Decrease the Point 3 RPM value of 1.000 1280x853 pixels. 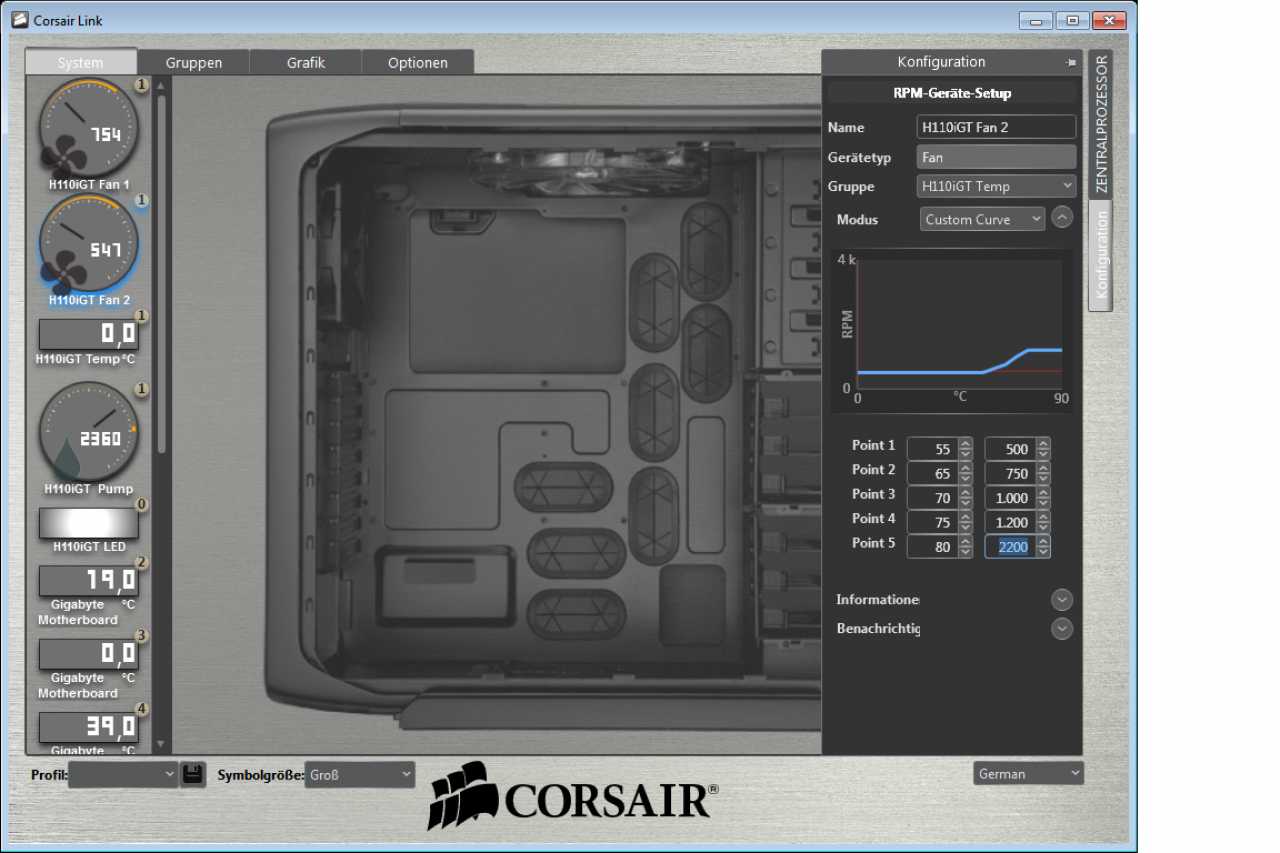pyautogui.click(x=1043, y=503)
